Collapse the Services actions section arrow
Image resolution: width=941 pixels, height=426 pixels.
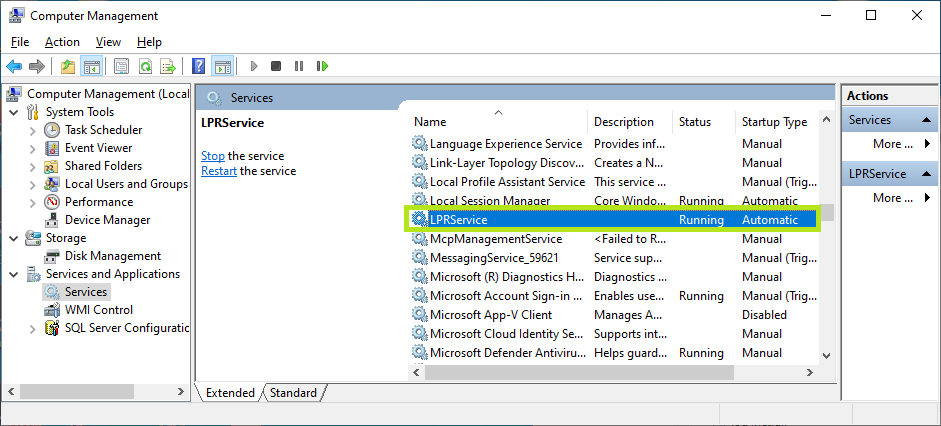click(926, 120)
